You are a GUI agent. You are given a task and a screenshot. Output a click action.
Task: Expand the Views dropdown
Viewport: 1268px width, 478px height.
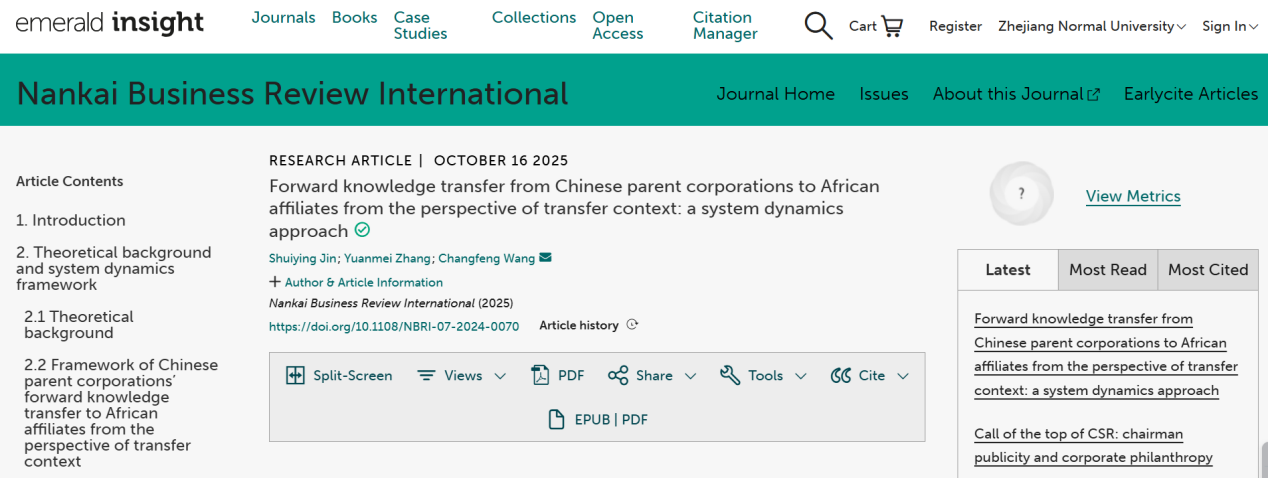[461, 376]
